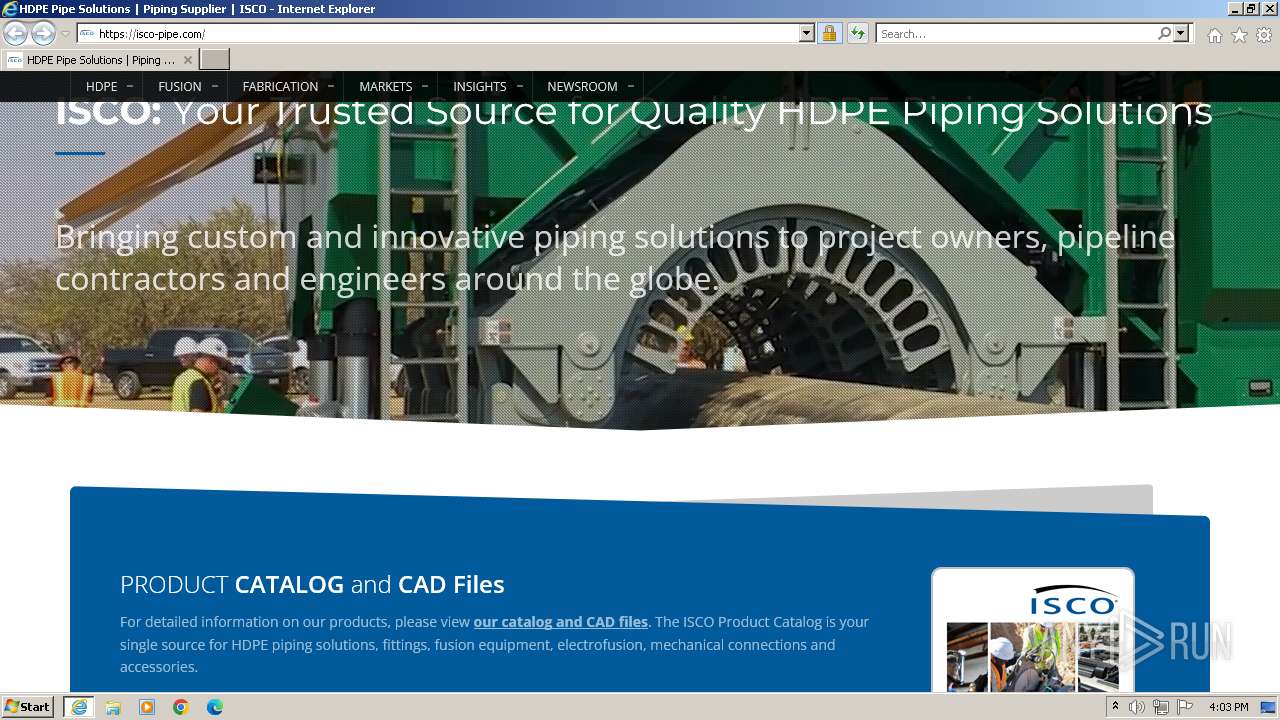Select the HDPE Pipe Solutions tab
1280x720 pixels.
(99, 60)
